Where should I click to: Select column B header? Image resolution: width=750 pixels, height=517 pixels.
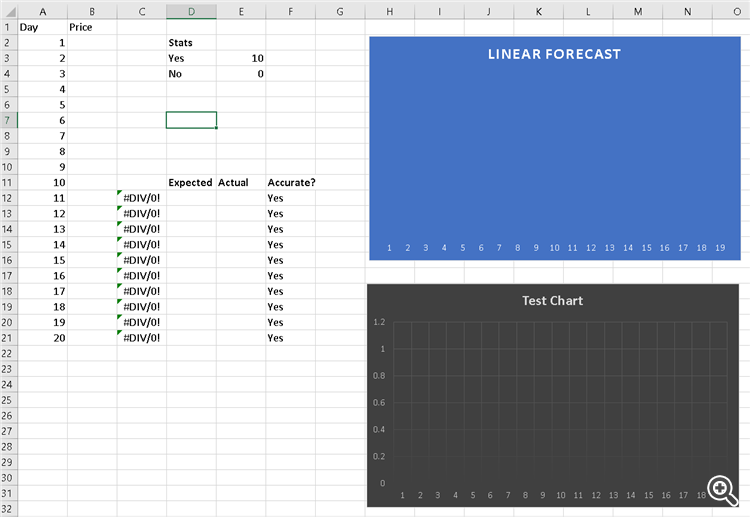[92, 11]
